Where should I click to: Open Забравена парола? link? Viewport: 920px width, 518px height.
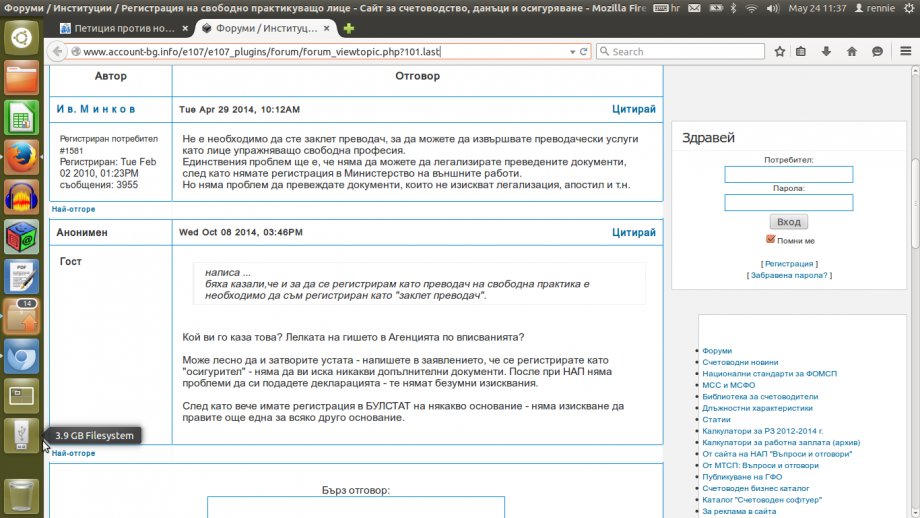(789, 275)
